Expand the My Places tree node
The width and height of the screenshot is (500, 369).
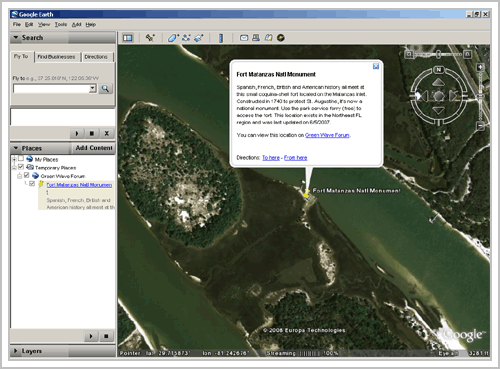click(14, 159)
